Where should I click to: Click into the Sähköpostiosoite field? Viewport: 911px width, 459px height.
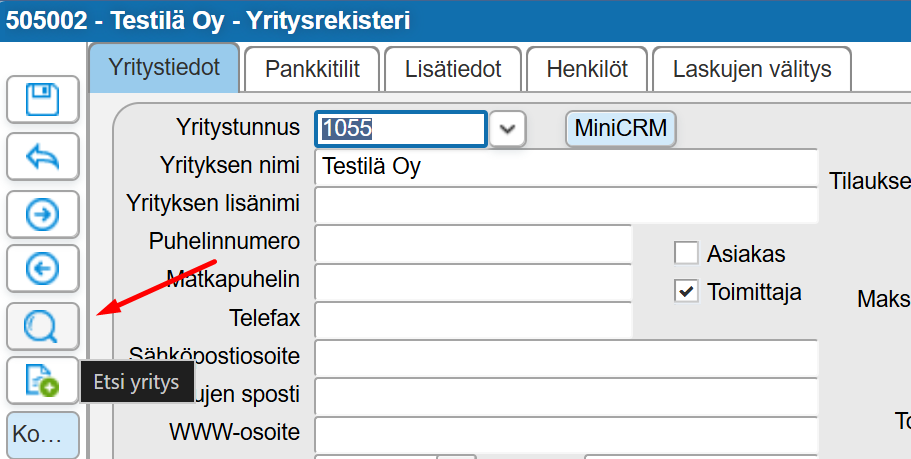[x=565, y=356]
